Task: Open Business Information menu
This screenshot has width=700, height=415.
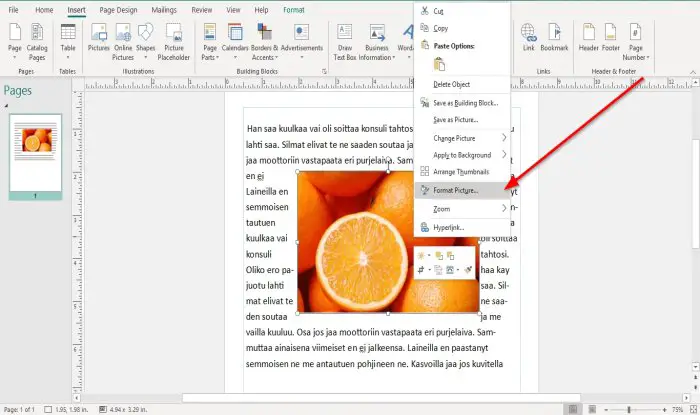Action: tap(377, 42)
